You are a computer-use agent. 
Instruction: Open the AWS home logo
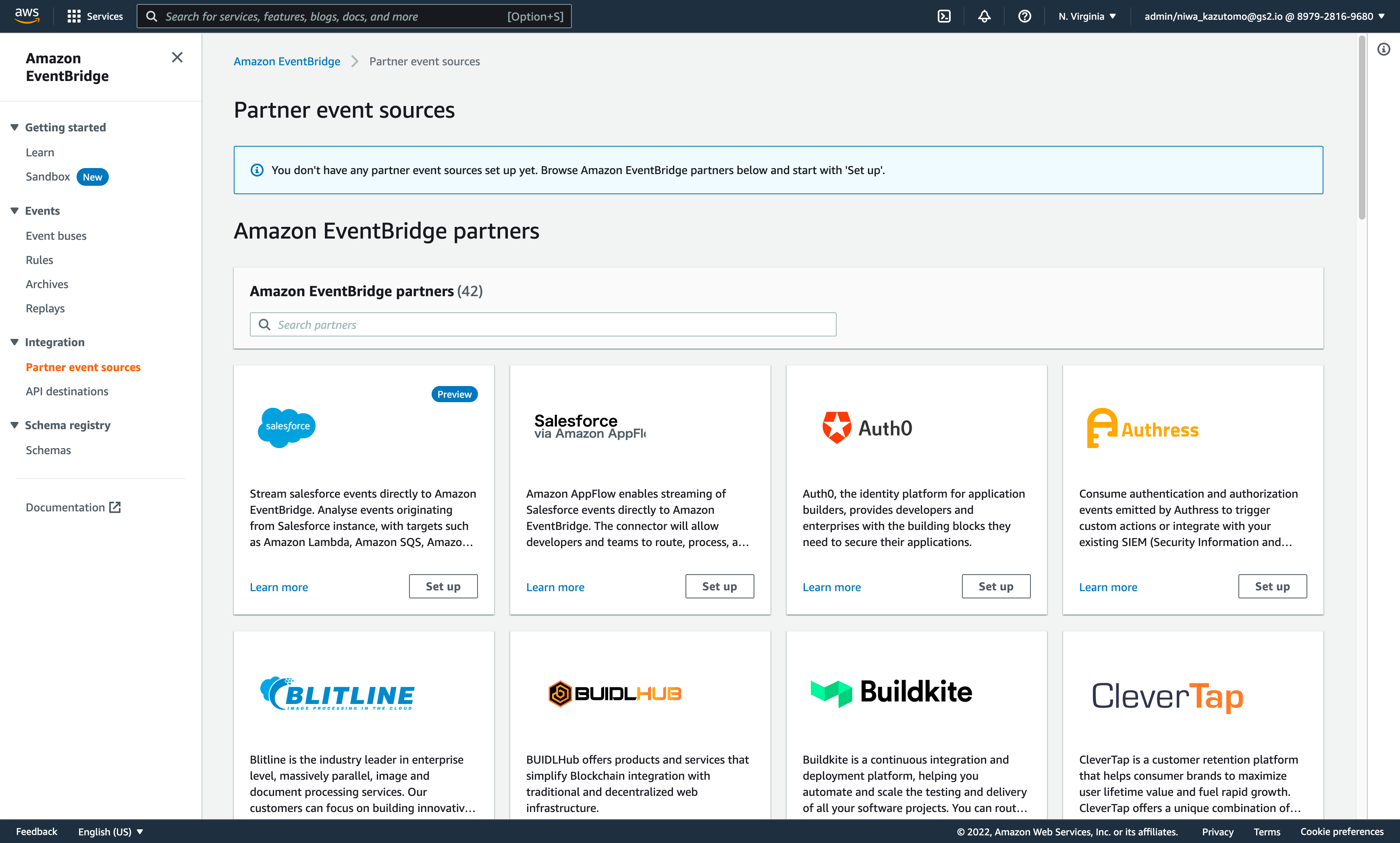point(27,16)
